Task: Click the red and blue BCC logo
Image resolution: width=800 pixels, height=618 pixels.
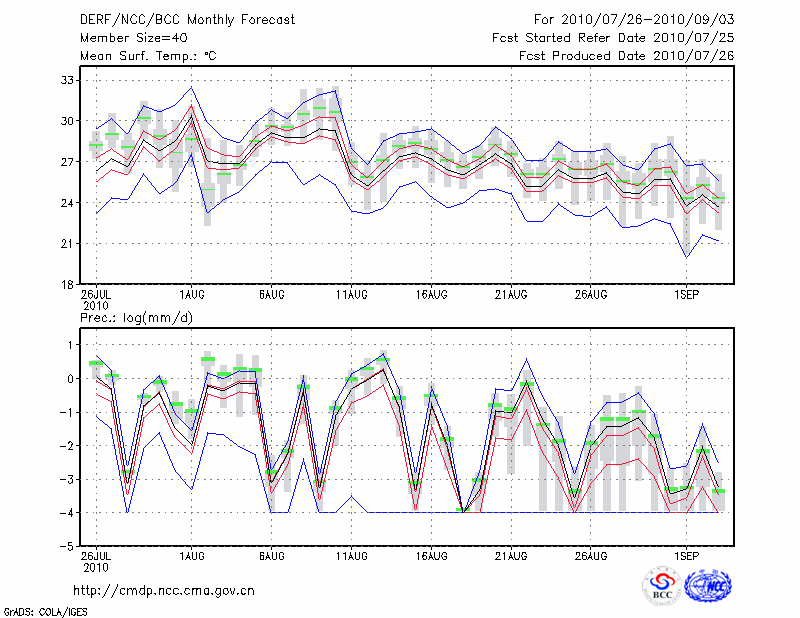Action: pyautogui.click(x=661, y=585)
